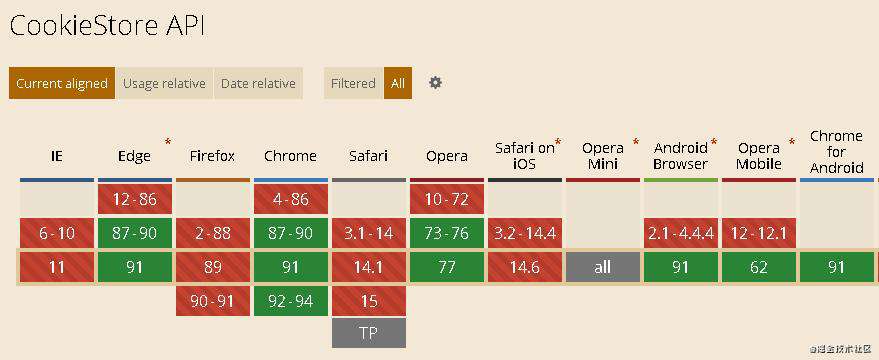Switch to Usage relative view

pyautogui.click(x=164, y=83)
